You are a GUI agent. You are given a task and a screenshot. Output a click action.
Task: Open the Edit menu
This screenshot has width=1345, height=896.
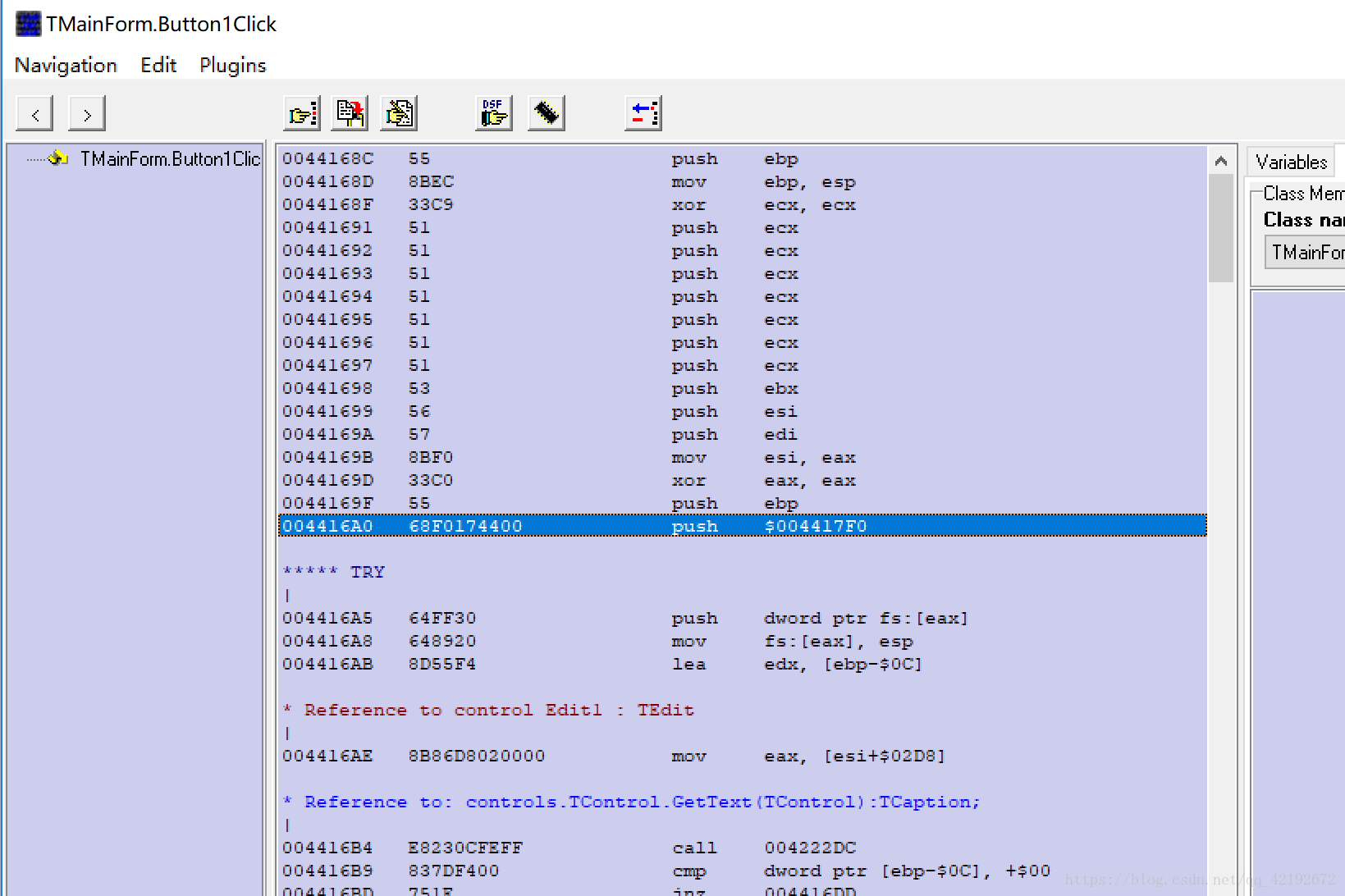point(158,66)
